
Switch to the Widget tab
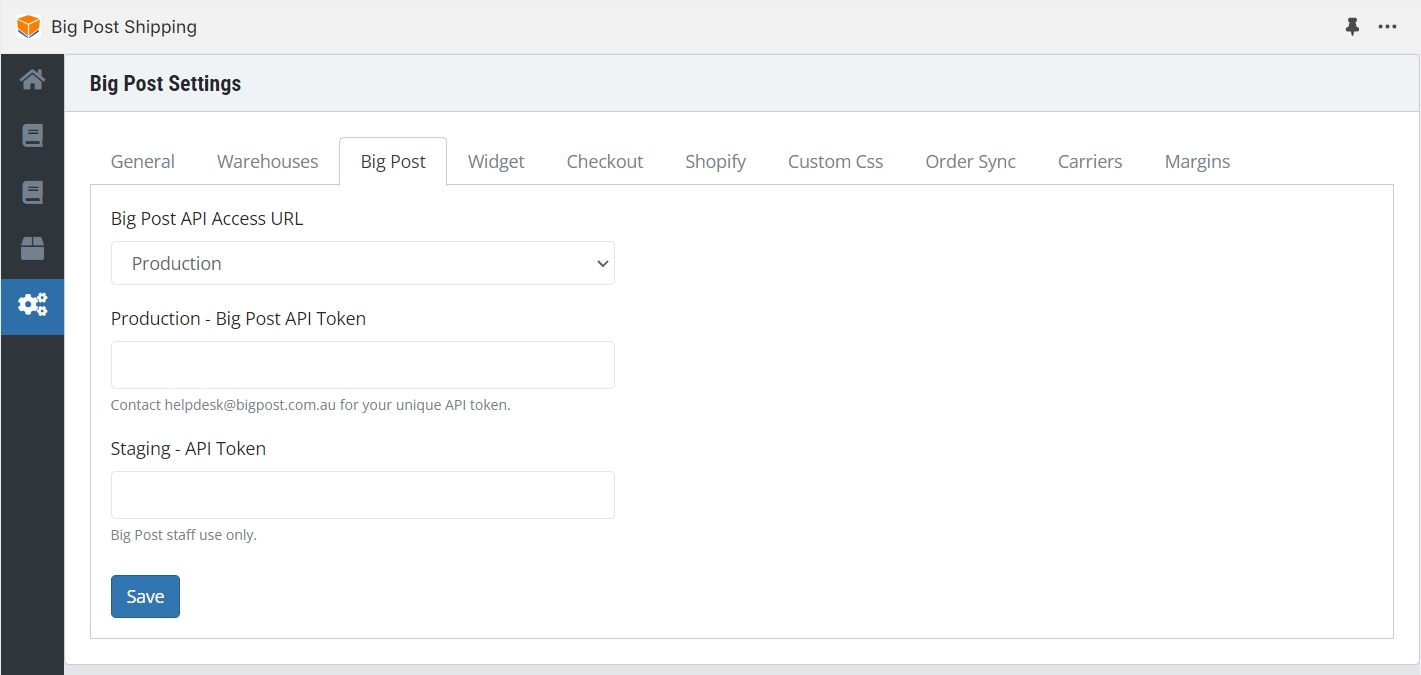pyautogui.click(x=496, y=161)
